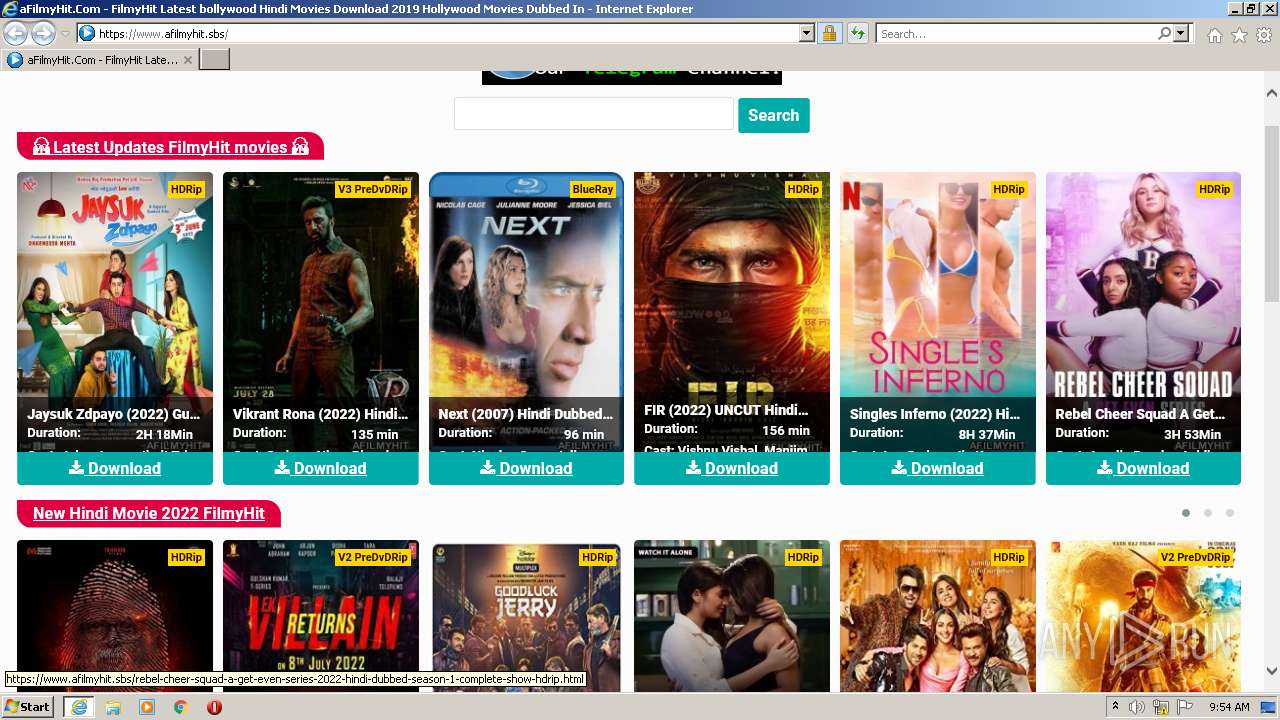Viewport: 1280px width, 720px height.
Task: Download Jaysuk Zdpayo (2022) movie
Action: click(115, 468)
